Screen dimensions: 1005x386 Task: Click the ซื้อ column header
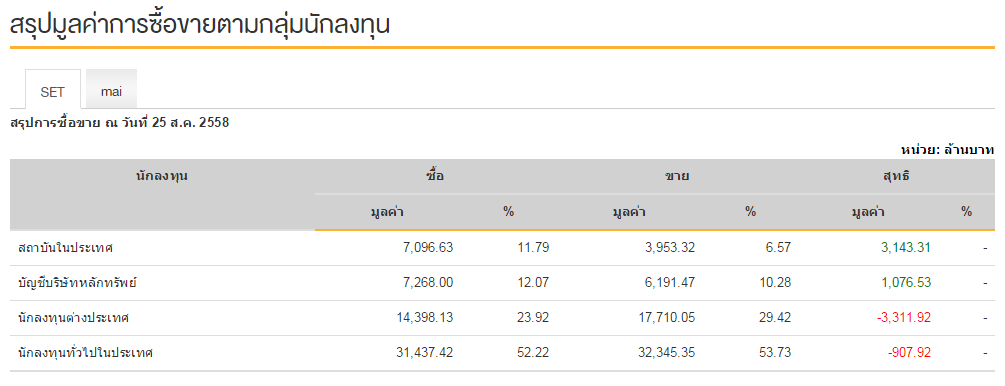click(435, 176)
